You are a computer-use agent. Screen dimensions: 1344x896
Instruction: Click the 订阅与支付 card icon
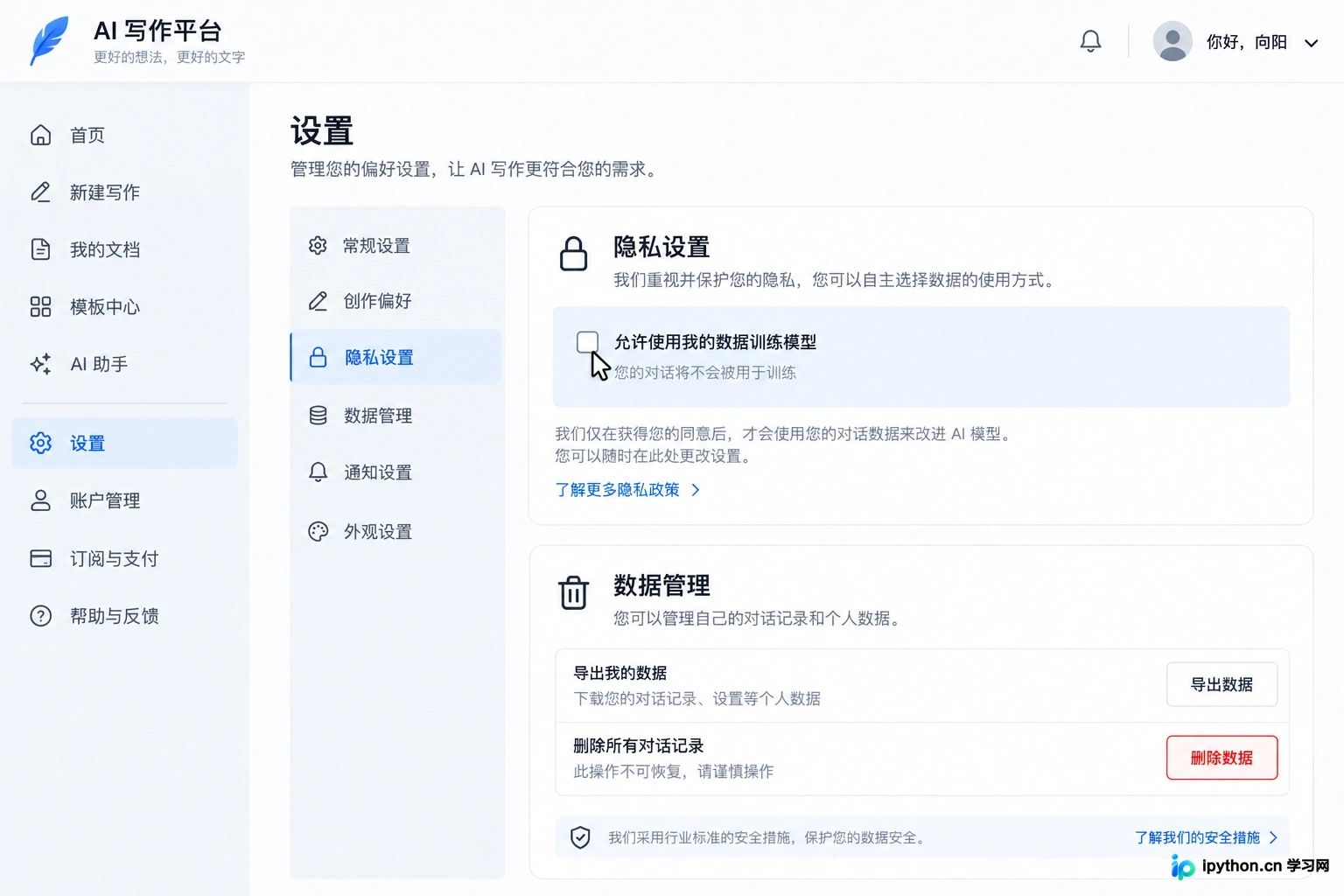[x=40, y=558]
